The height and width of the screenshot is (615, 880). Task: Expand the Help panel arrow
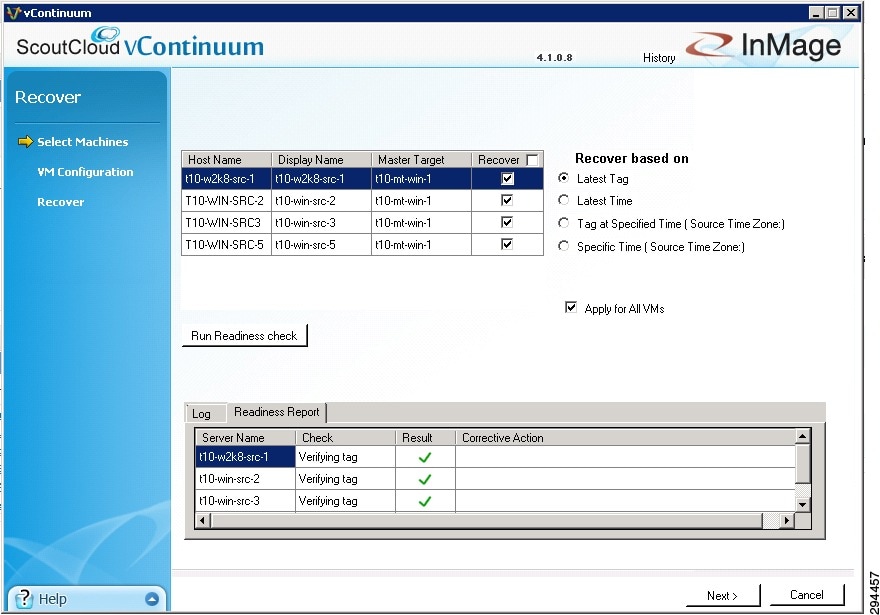(x=152, y=599)
